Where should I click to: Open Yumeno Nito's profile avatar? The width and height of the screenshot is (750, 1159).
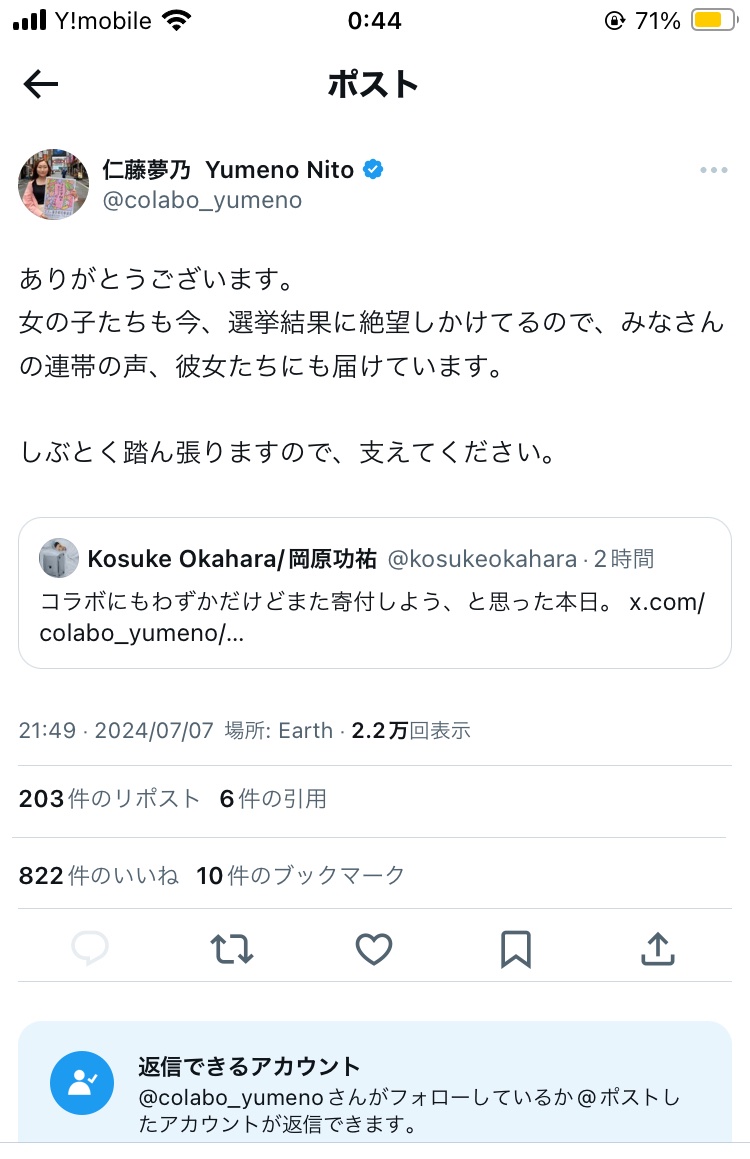[x=53, y=184]
